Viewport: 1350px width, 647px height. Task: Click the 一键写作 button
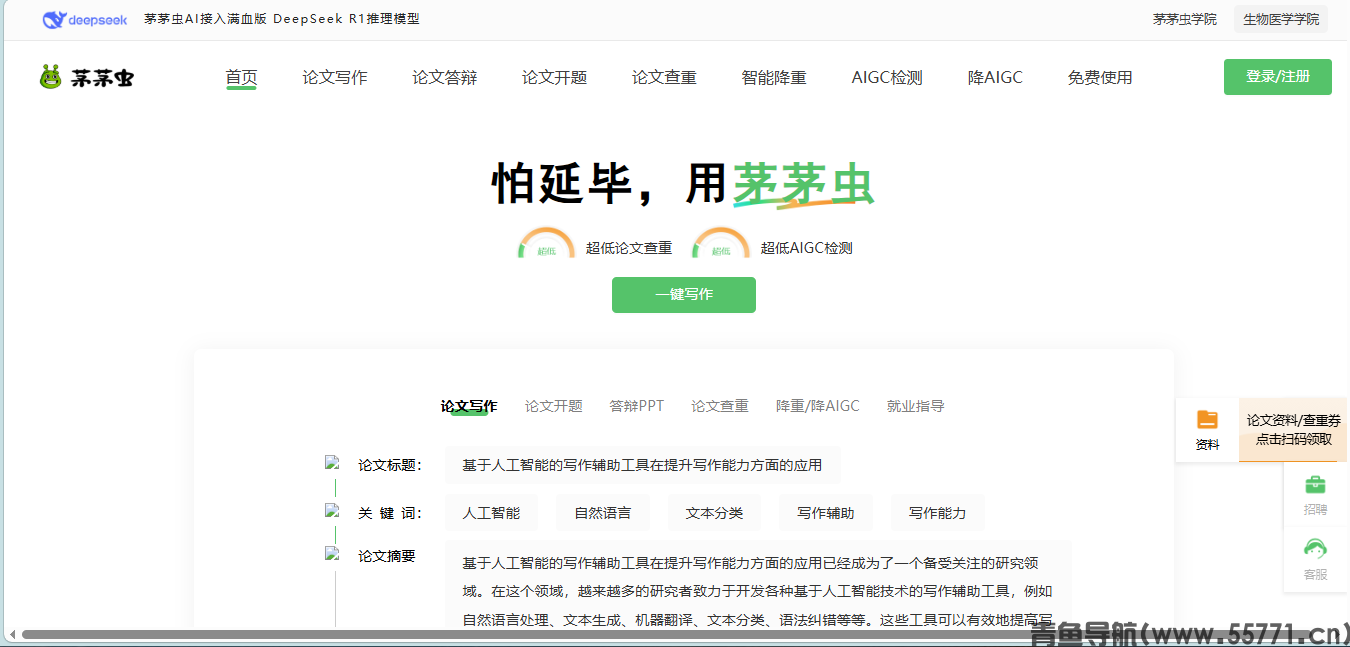click(684, 295)
